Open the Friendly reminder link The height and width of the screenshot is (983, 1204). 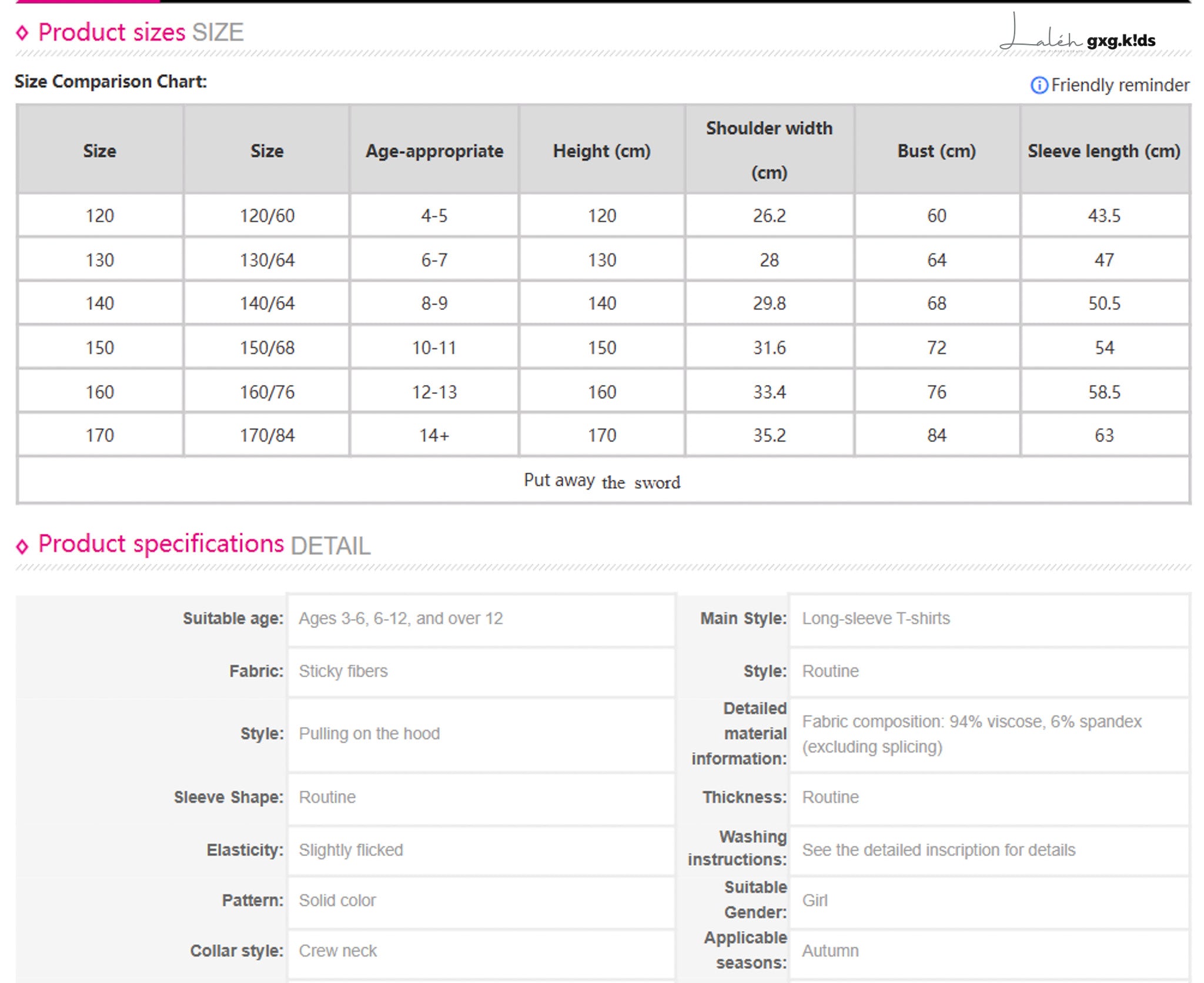pos(1120,85)
